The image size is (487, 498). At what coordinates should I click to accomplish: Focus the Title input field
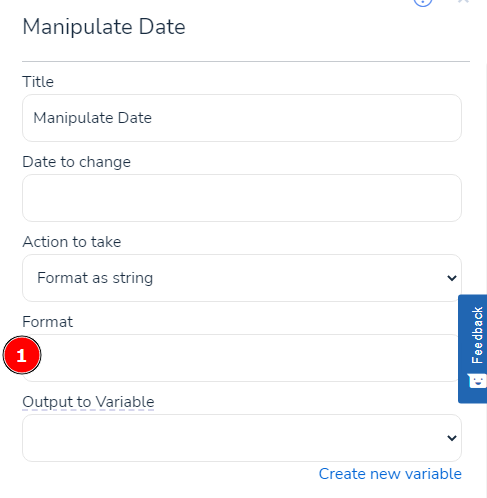(x=242, y=118)
